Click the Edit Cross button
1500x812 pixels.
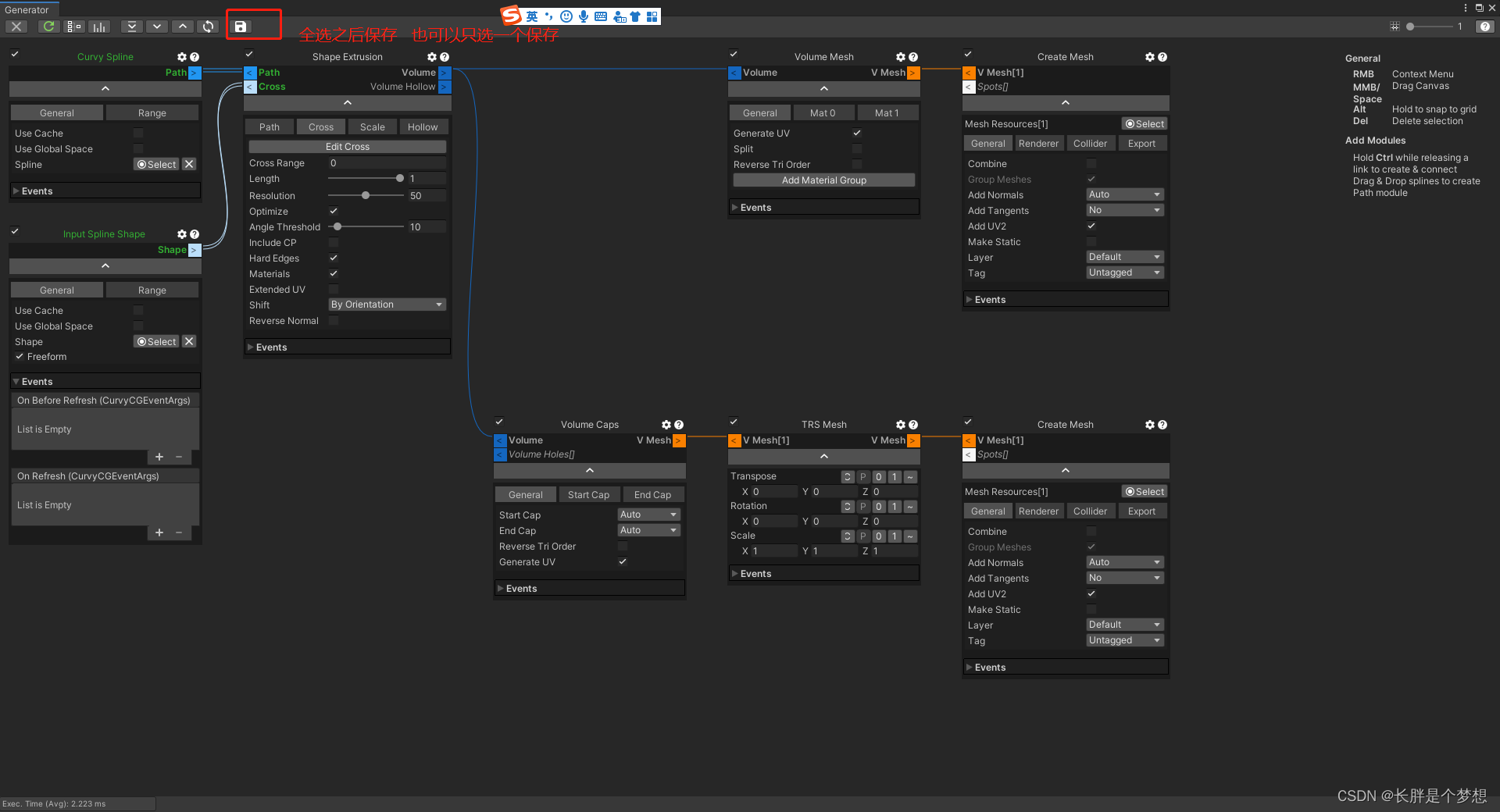coord(348,146)
